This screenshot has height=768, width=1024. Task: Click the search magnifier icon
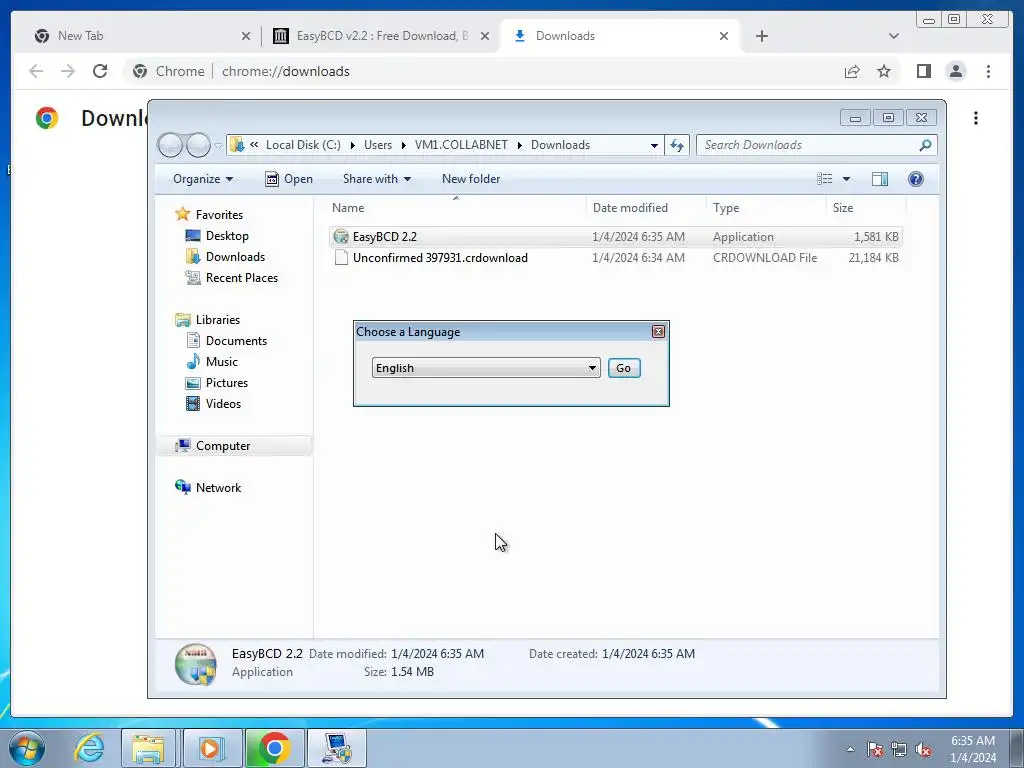point(925,145)
